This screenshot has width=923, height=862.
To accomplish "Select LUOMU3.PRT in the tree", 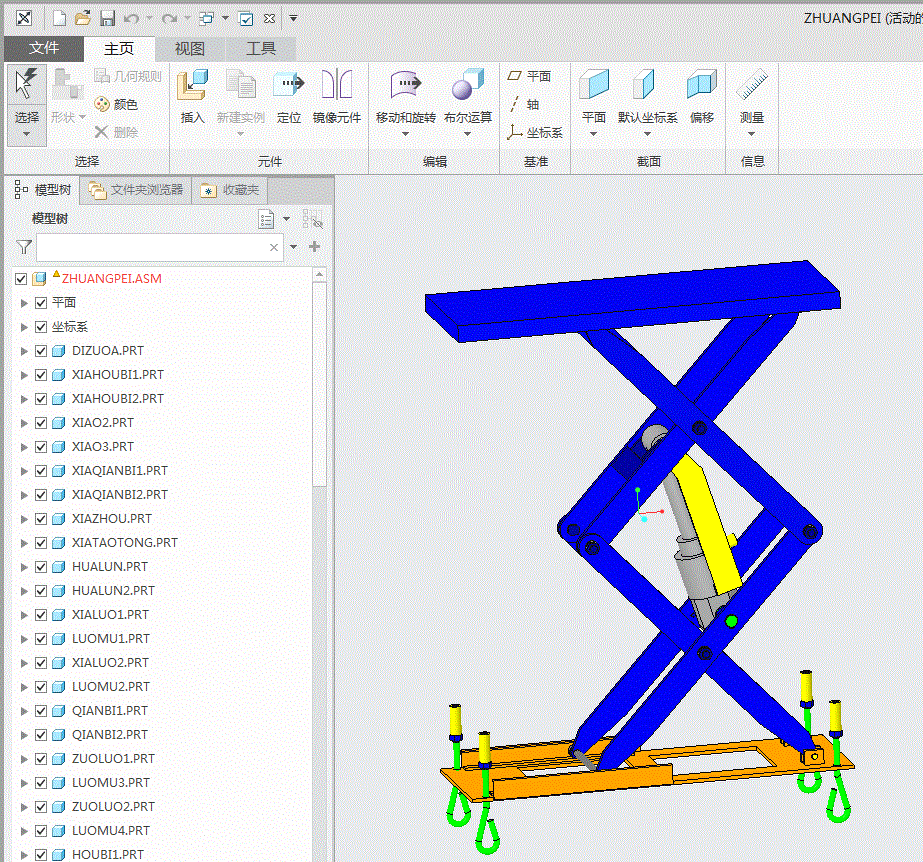I will click(111, 783).
